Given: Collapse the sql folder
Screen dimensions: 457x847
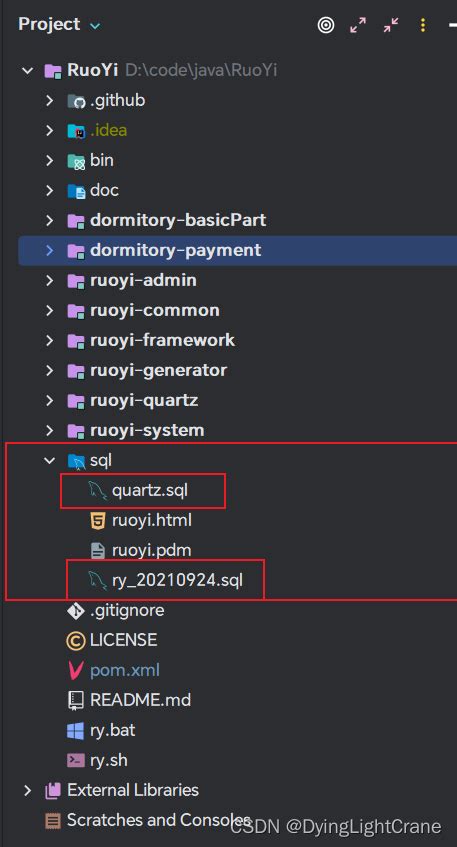Looking at the screenshot, I should coord(50,460).
